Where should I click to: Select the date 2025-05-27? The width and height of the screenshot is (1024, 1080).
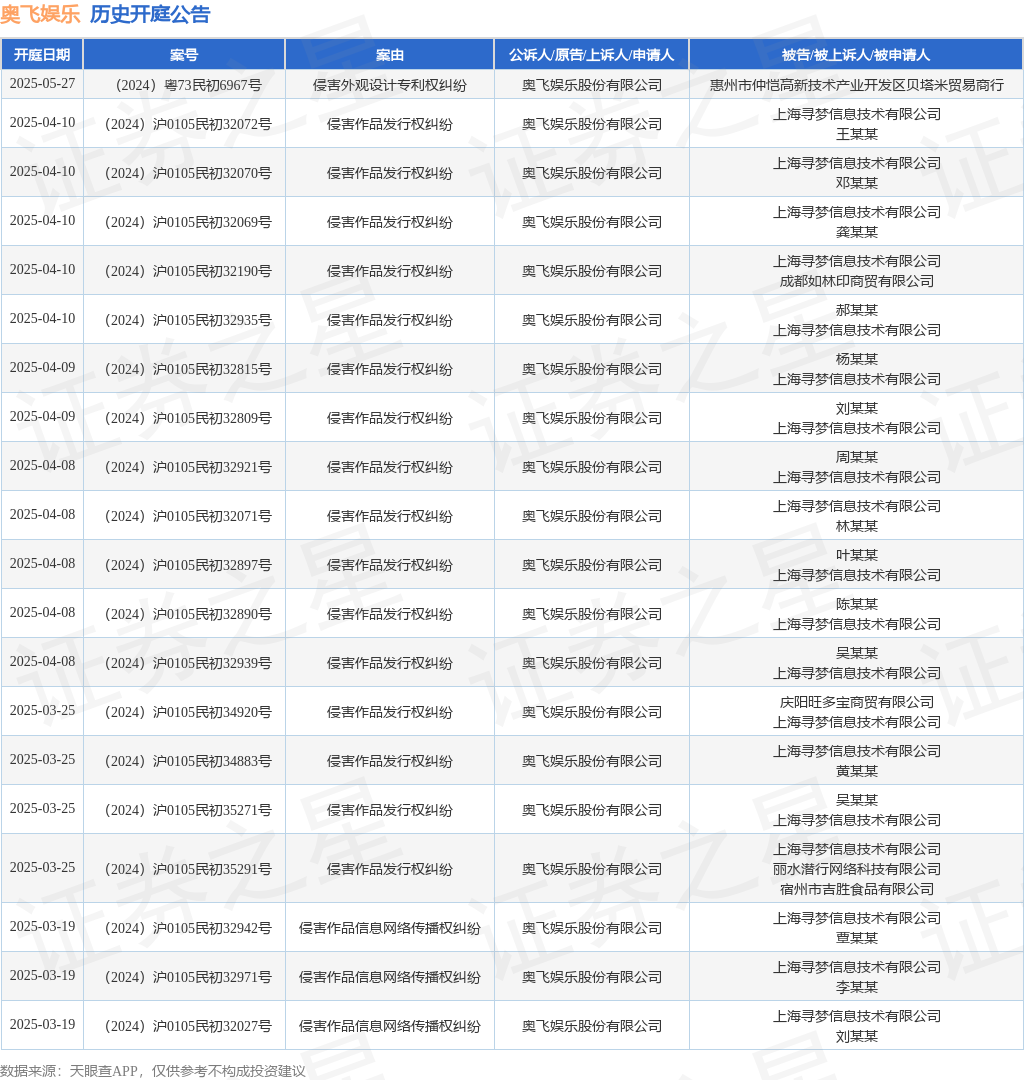click(x=42, y=83)
